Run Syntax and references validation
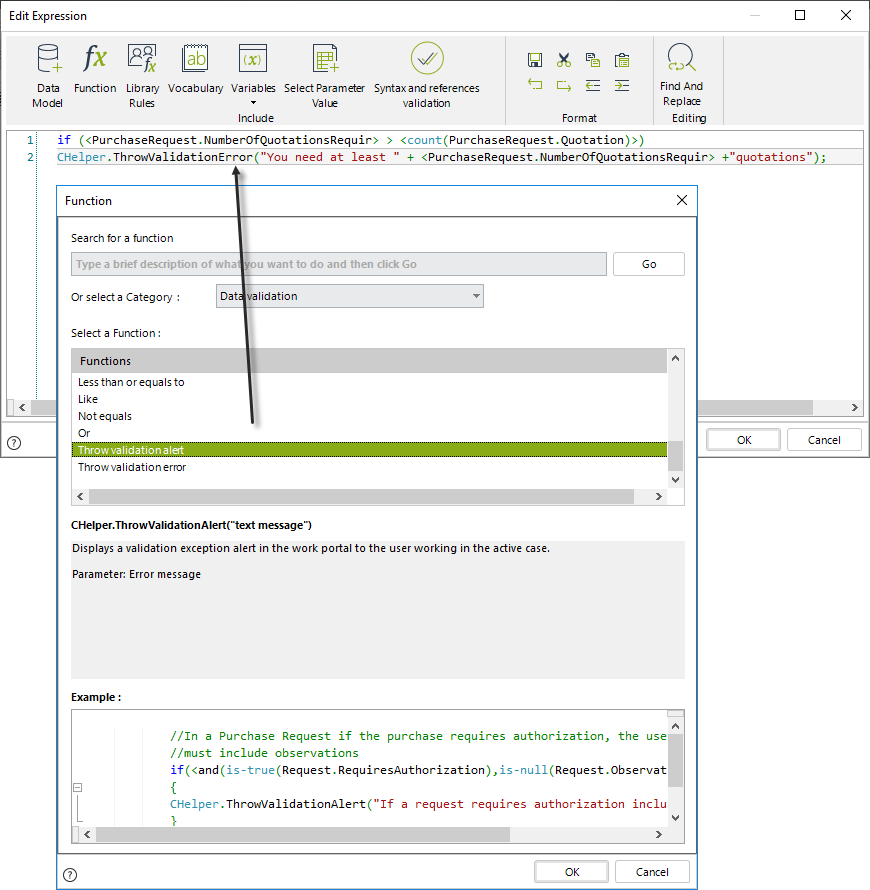The image size is (870, 890). 427,75
